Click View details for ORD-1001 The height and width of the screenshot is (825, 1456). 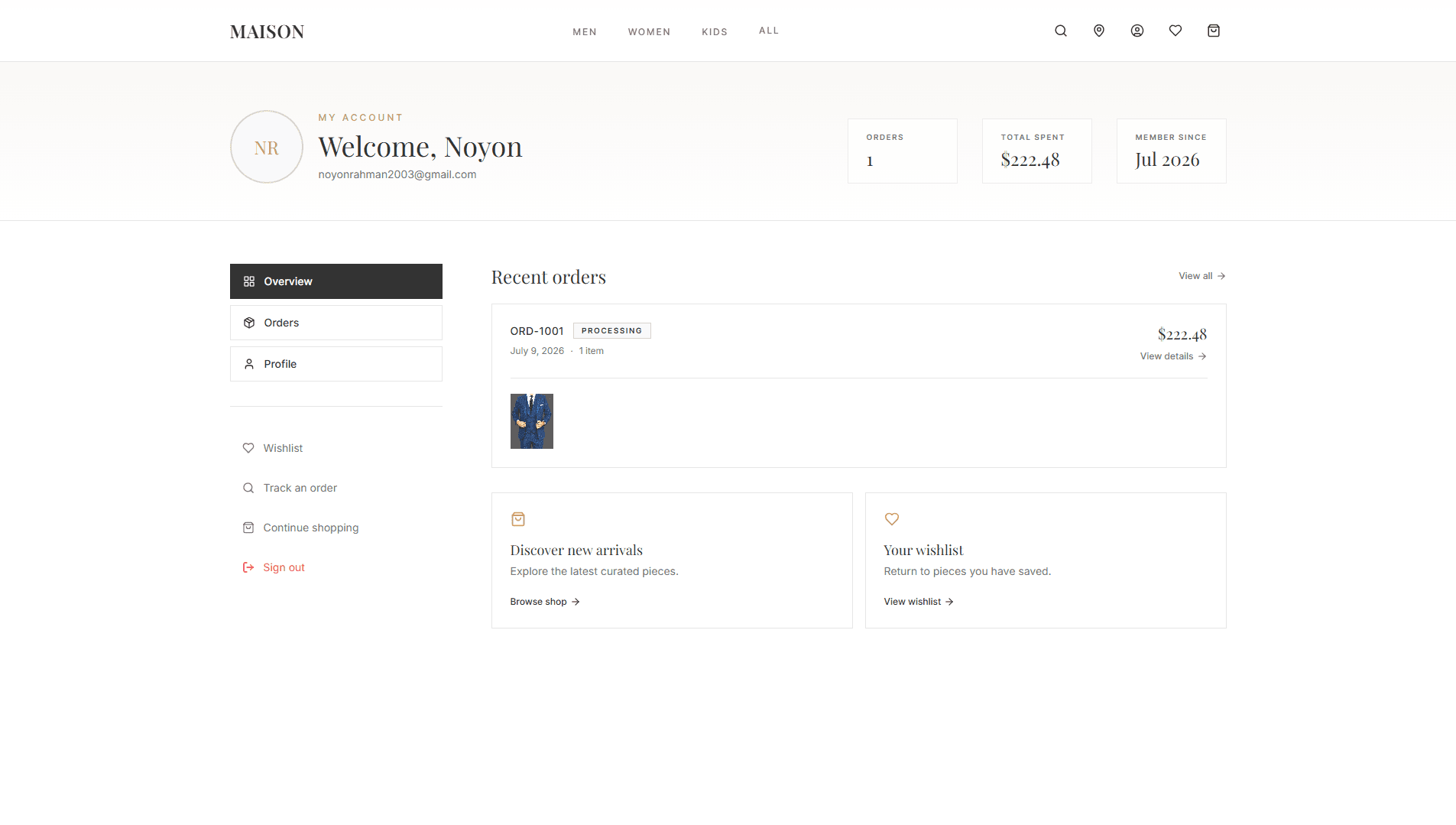pyautogui.click(x=1173, y=356)
